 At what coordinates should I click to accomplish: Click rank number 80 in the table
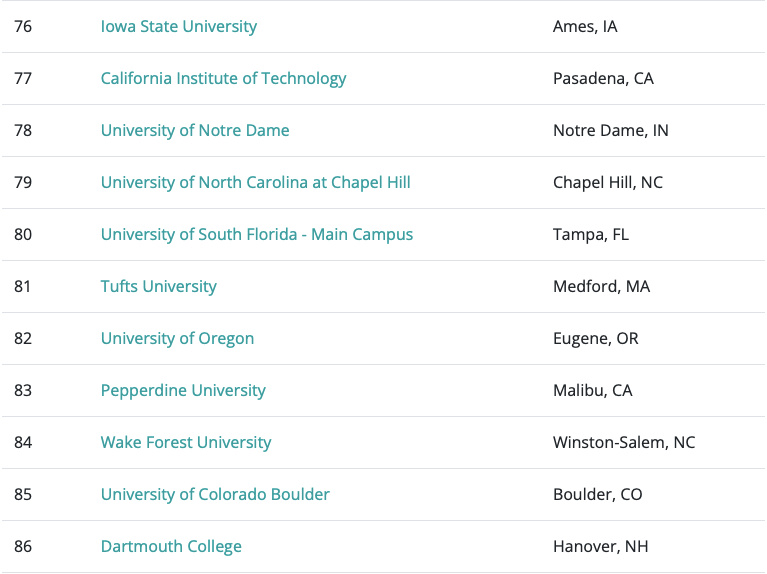point(23,235)
